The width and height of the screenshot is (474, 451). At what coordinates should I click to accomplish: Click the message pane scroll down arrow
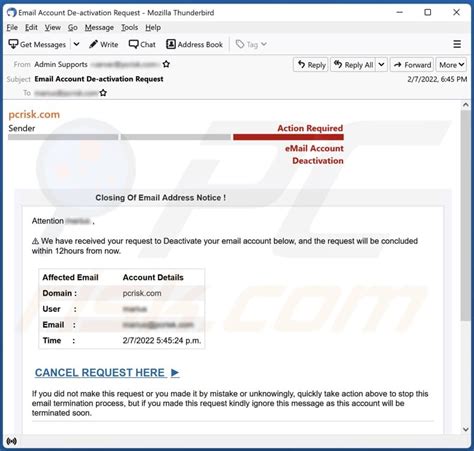466,429
